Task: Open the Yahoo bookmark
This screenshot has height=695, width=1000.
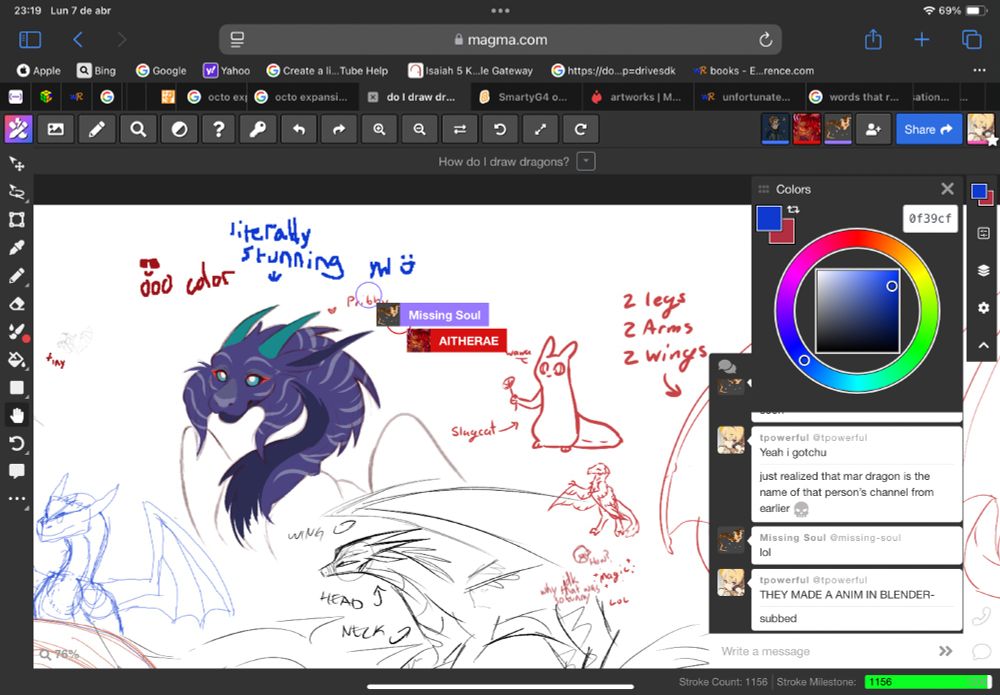Action: 226,71
